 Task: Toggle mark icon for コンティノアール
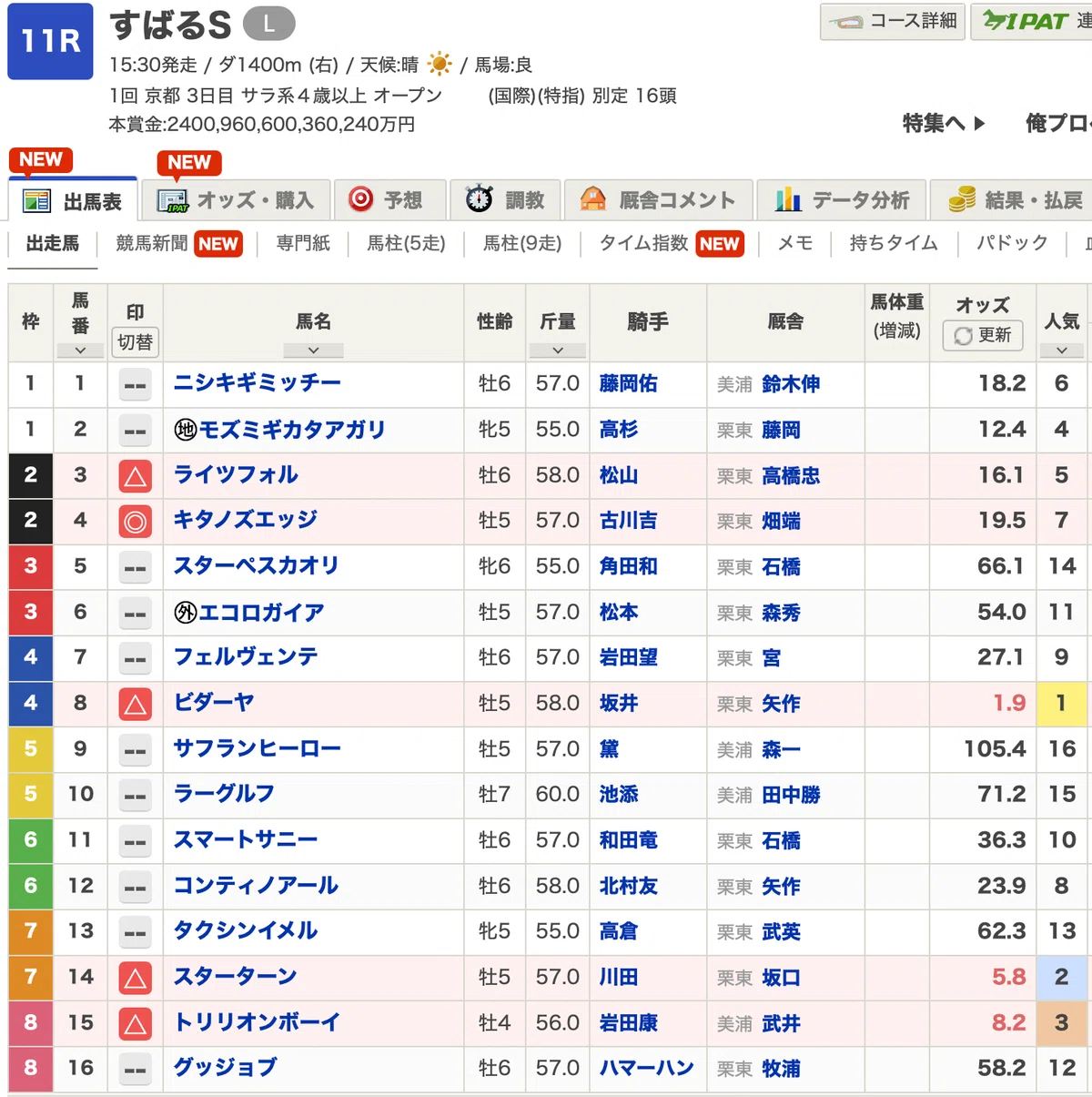[135, 887]
